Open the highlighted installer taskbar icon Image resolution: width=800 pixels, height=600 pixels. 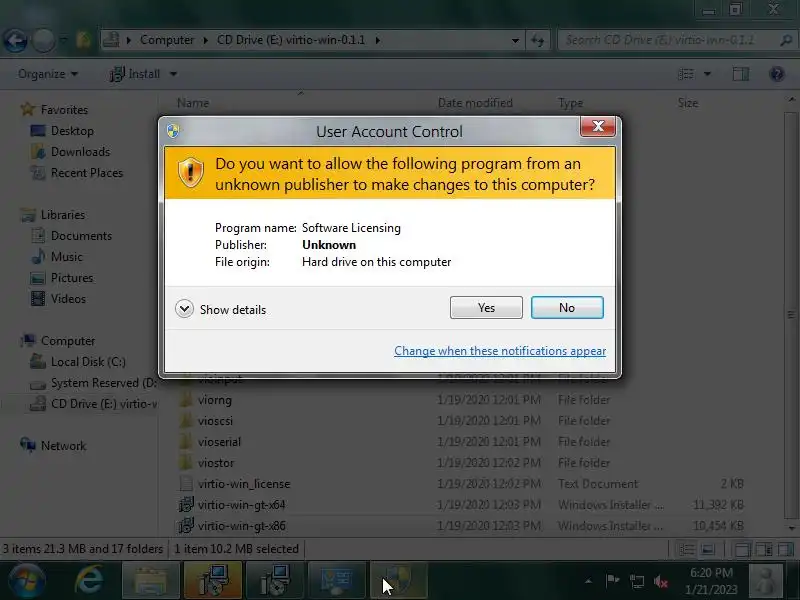(213, 580)
